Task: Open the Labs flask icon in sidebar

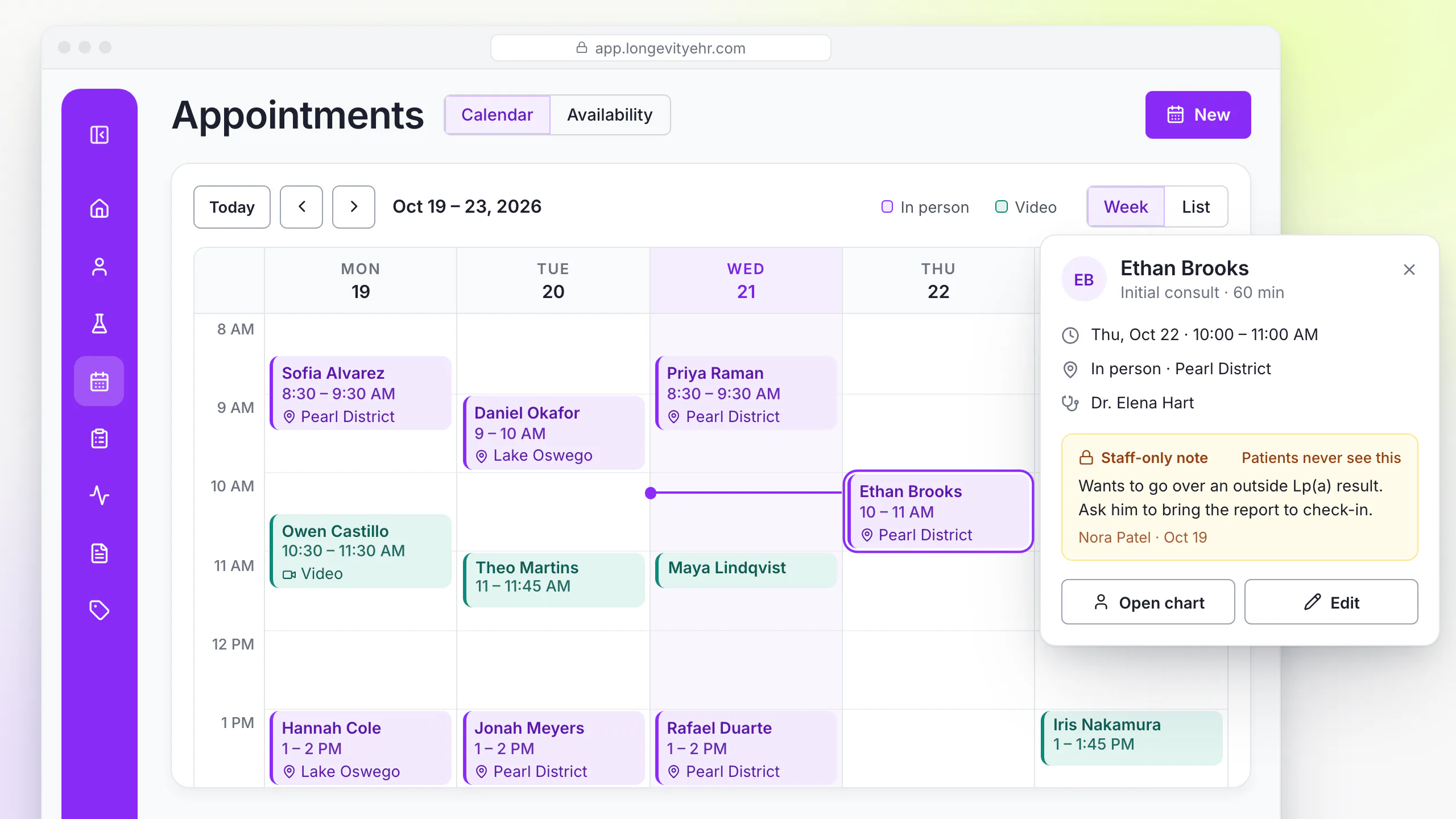Action: 100,324
